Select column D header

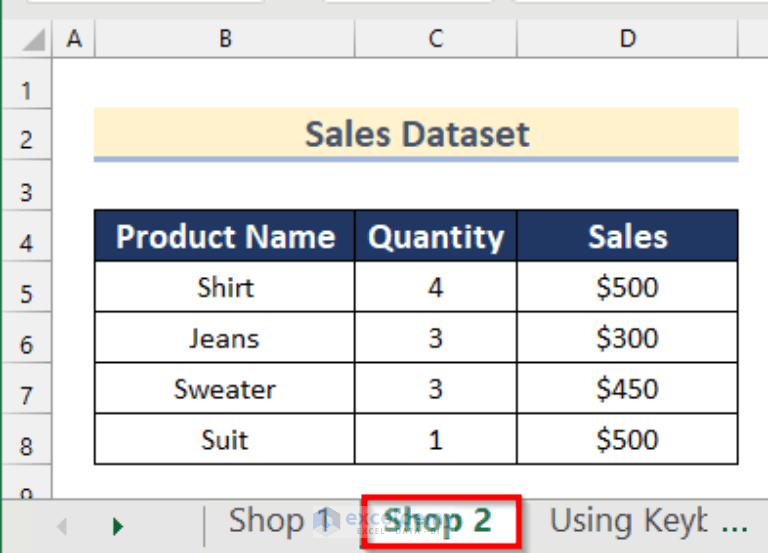pyautogui.click(x=627, y=39)
